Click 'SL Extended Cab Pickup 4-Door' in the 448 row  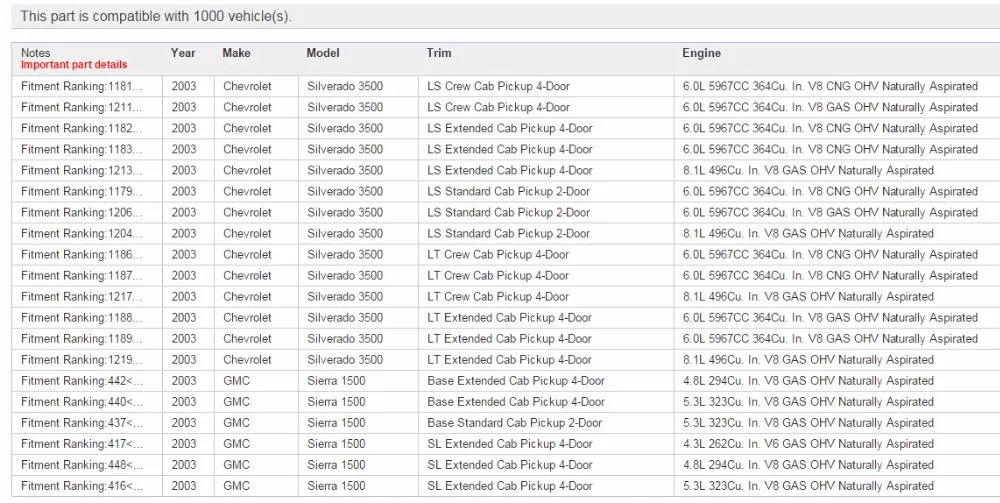(510, 465)
